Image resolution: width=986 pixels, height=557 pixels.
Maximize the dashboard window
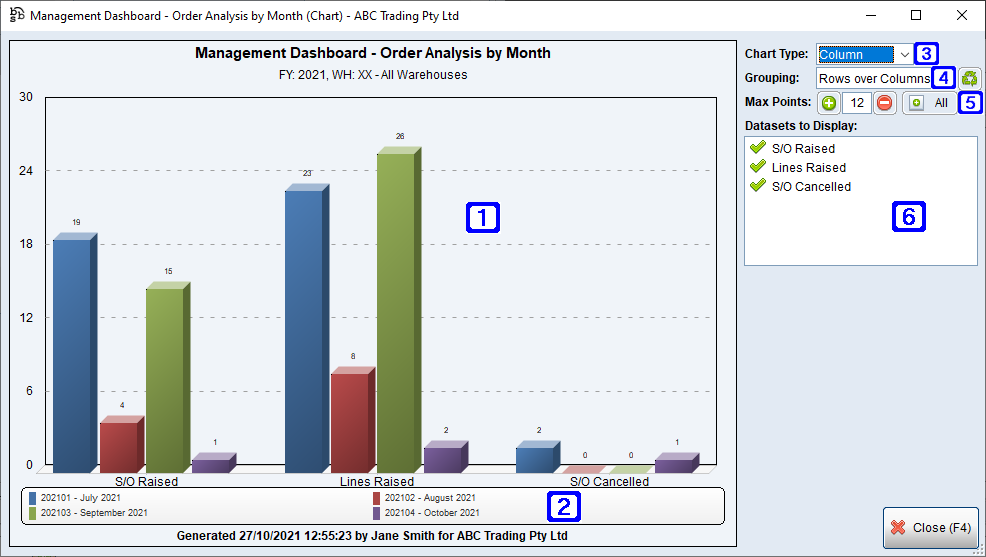tap(916, 16)
